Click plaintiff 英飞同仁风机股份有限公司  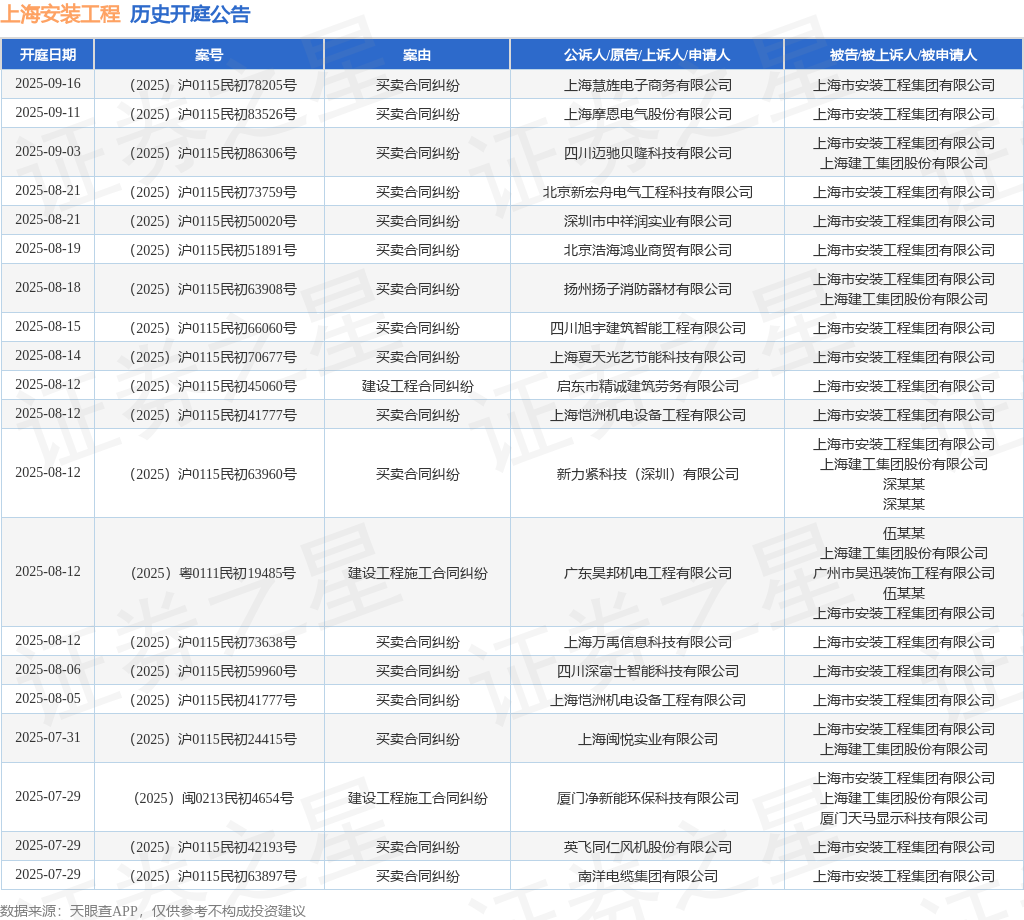pos(647,848)
